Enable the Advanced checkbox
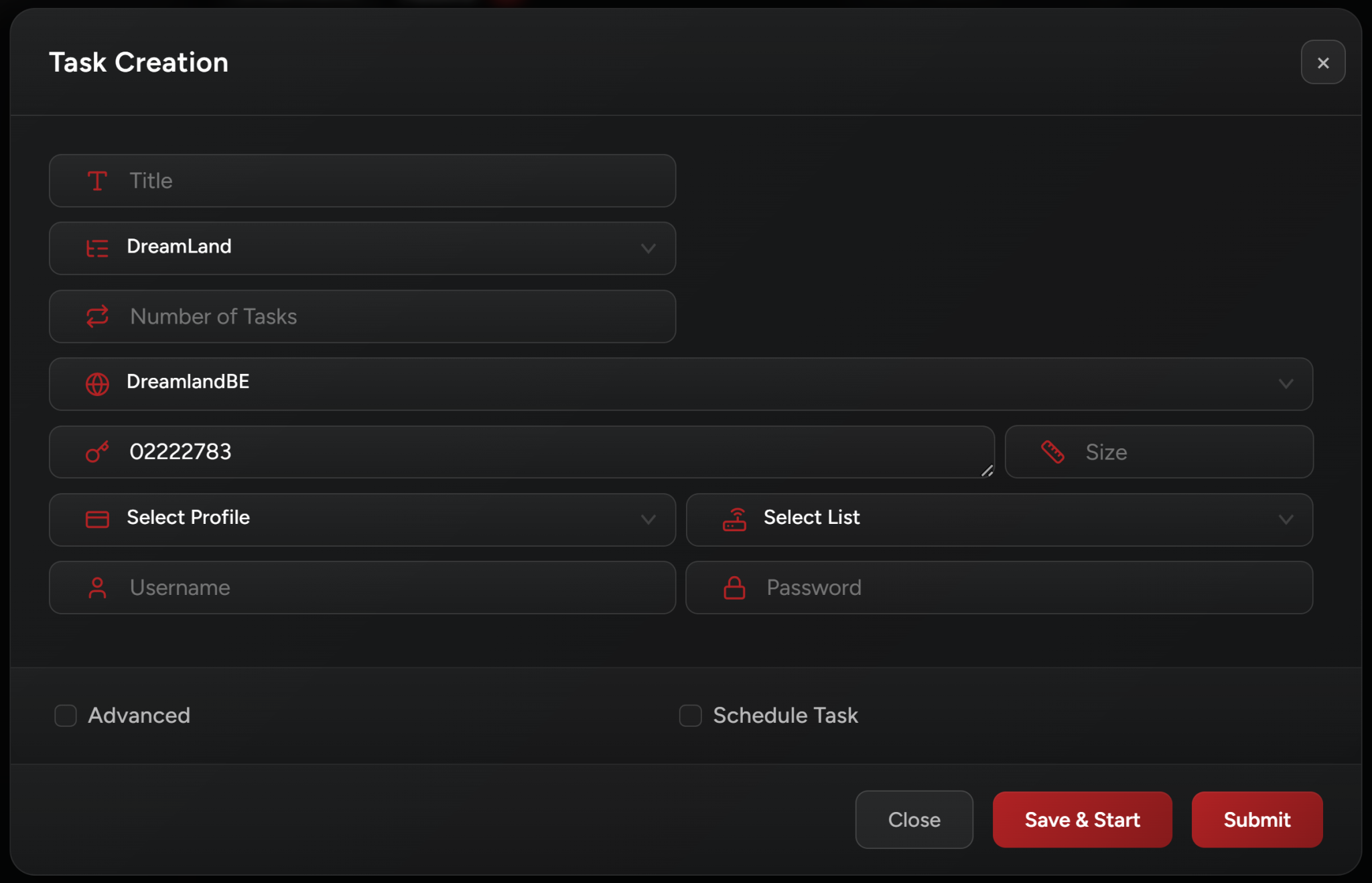Screen dimensions: 1372x883 tap(66, 716)
